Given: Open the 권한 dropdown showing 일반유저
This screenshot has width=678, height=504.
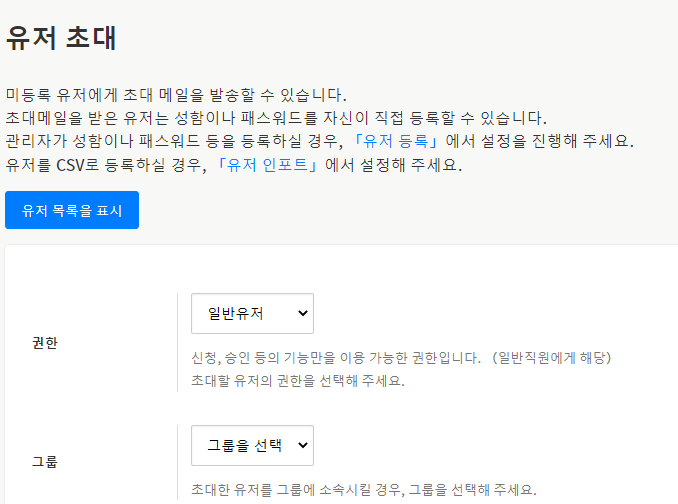Looking at the screenshot, I should point(251,313).
